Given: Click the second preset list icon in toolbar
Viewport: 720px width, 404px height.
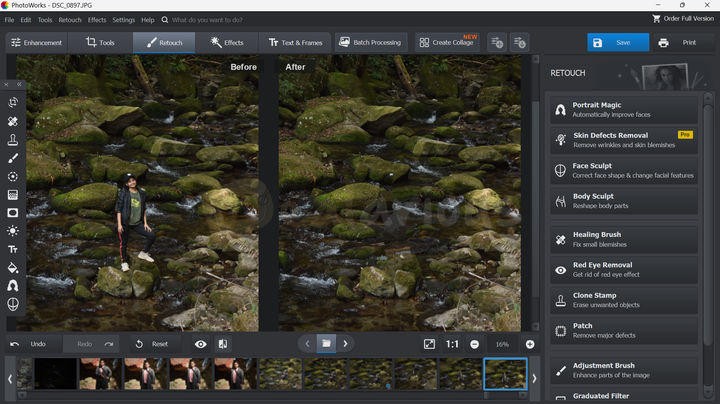Looking at the screenshot, I should [x=519, y=43].
